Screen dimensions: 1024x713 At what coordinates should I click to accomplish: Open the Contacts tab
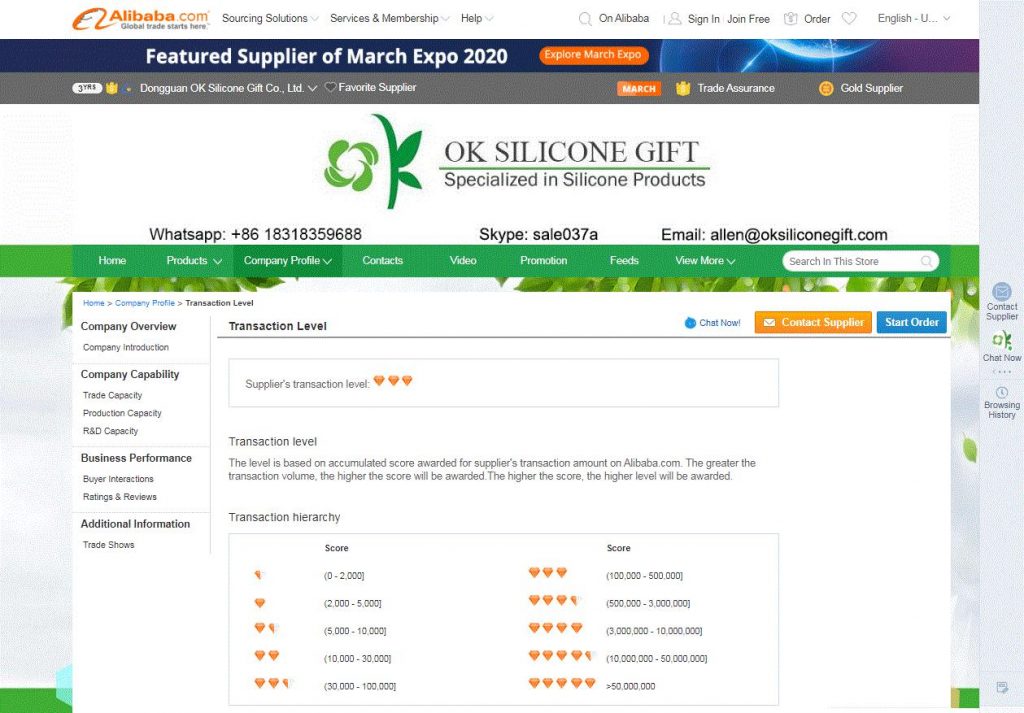[383, 261]
